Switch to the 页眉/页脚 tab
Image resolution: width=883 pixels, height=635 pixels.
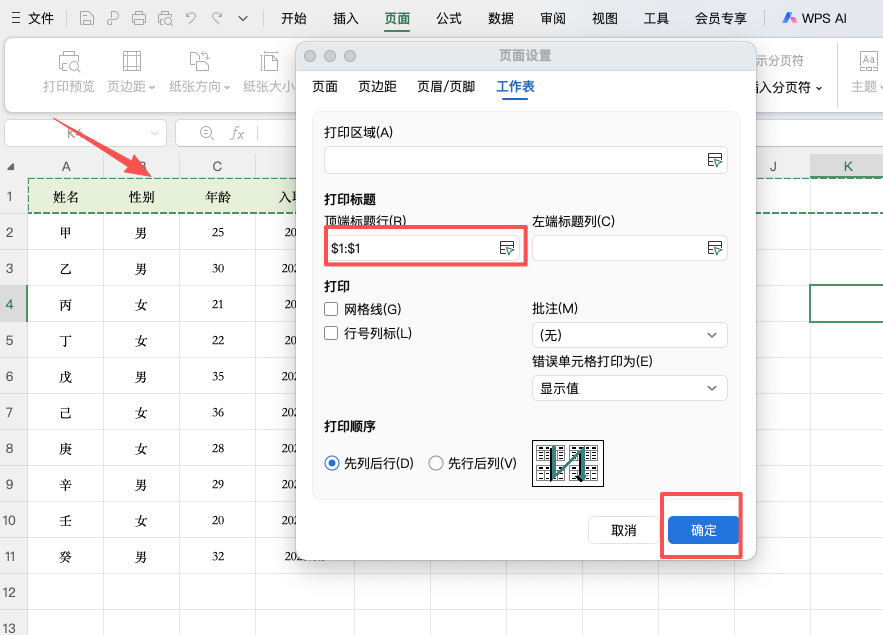point(446,87)
